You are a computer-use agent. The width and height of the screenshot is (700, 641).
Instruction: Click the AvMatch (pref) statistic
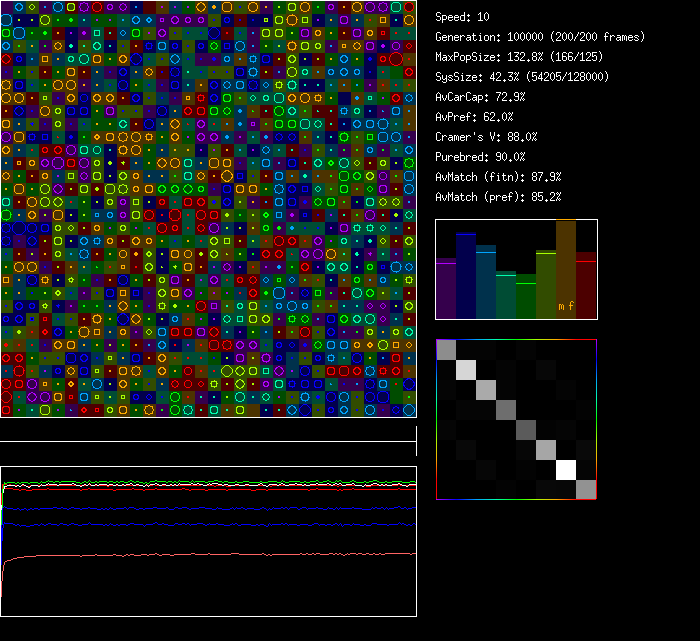coord(498,197)
